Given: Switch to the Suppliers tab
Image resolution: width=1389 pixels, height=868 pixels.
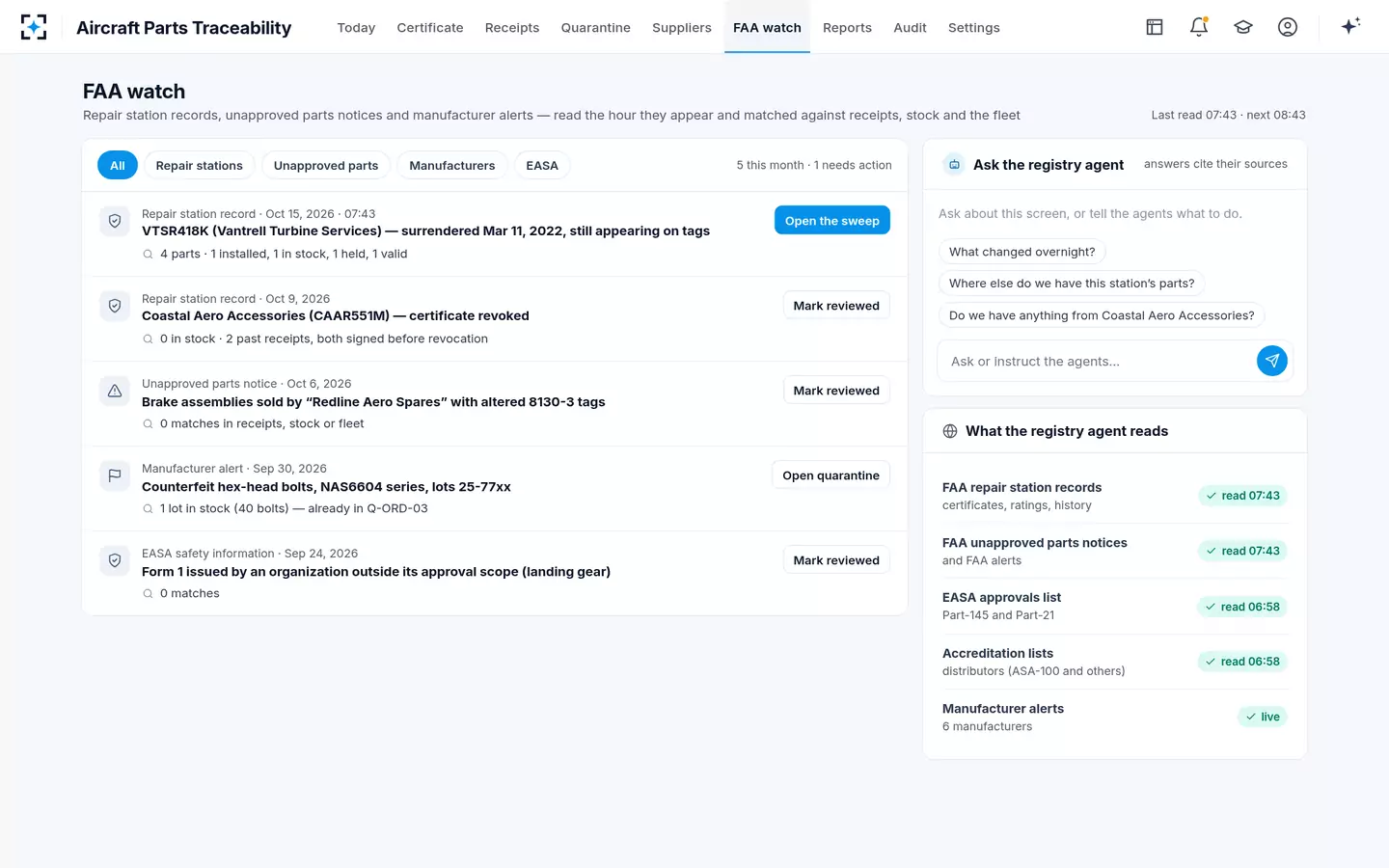Looking at the screenshot, I should coord(681,28).
